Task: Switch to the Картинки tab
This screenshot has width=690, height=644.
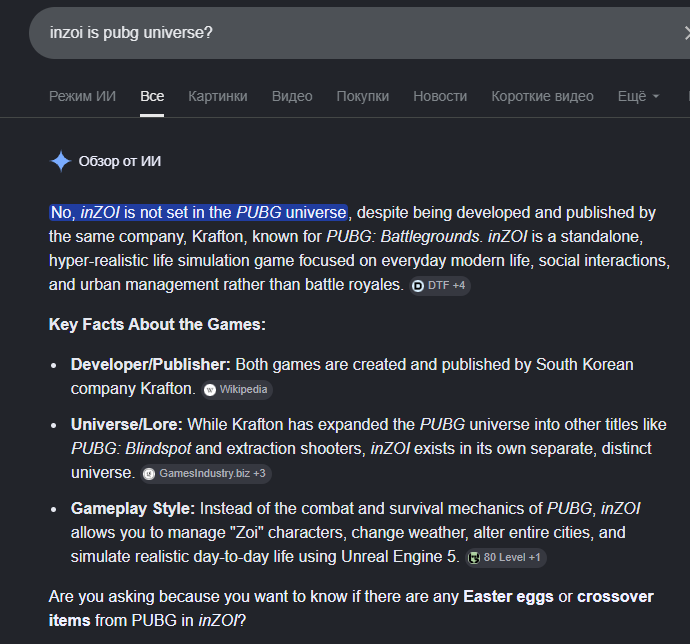Action: coord(218,96)
